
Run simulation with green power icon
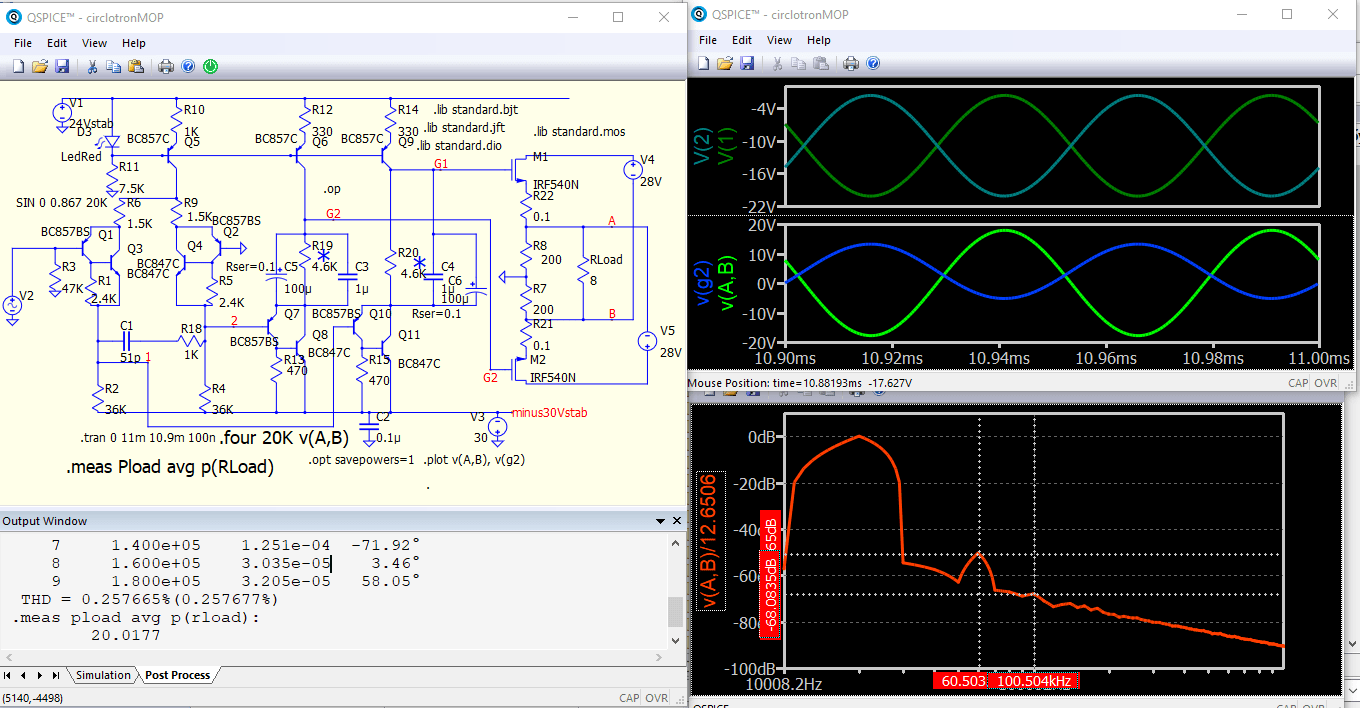210,66
